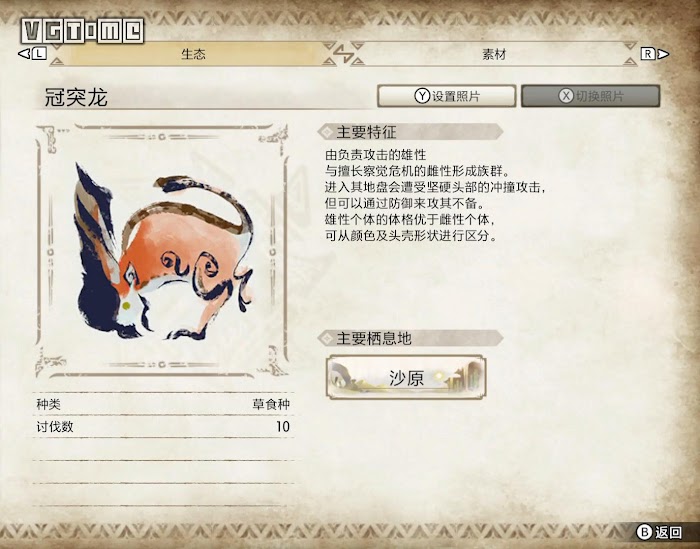Click the left arrow beside L
This screenshot has height=549, width=700.
coord(24,54)
